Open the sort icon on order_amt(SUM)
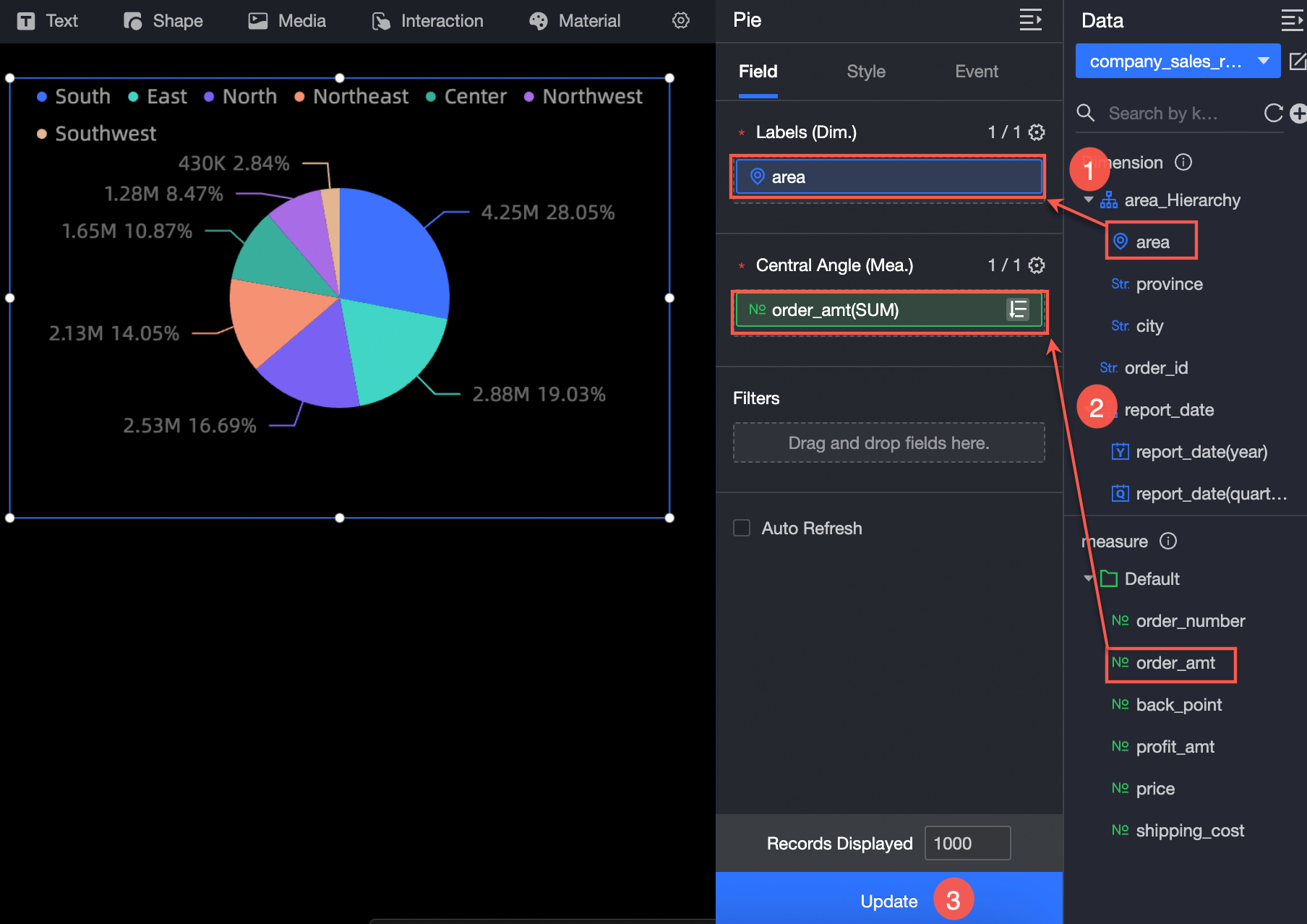 1018,310
